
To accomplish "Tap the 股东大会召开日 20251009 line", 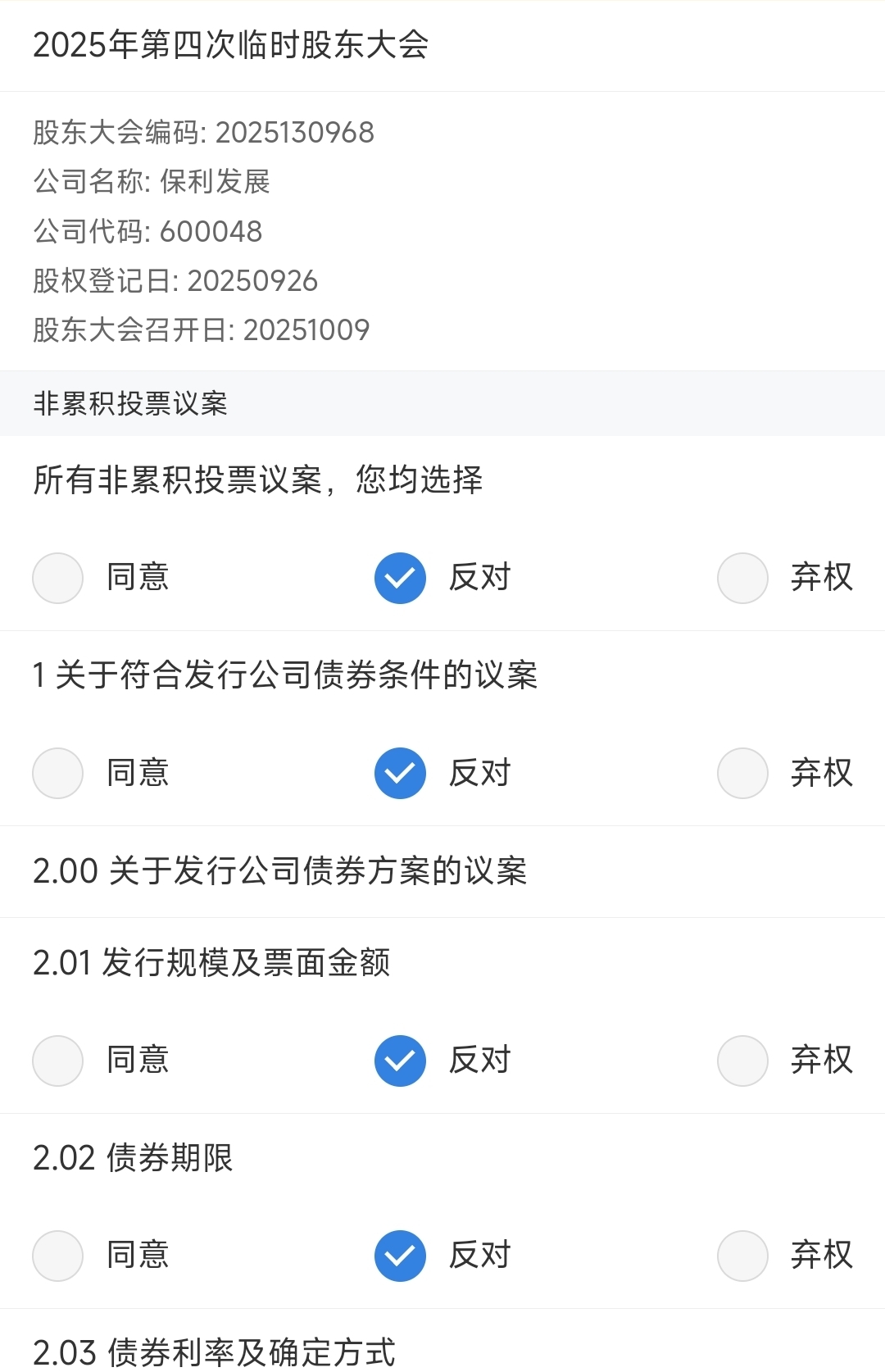I will pyautogui.click(x=202, y=330).
